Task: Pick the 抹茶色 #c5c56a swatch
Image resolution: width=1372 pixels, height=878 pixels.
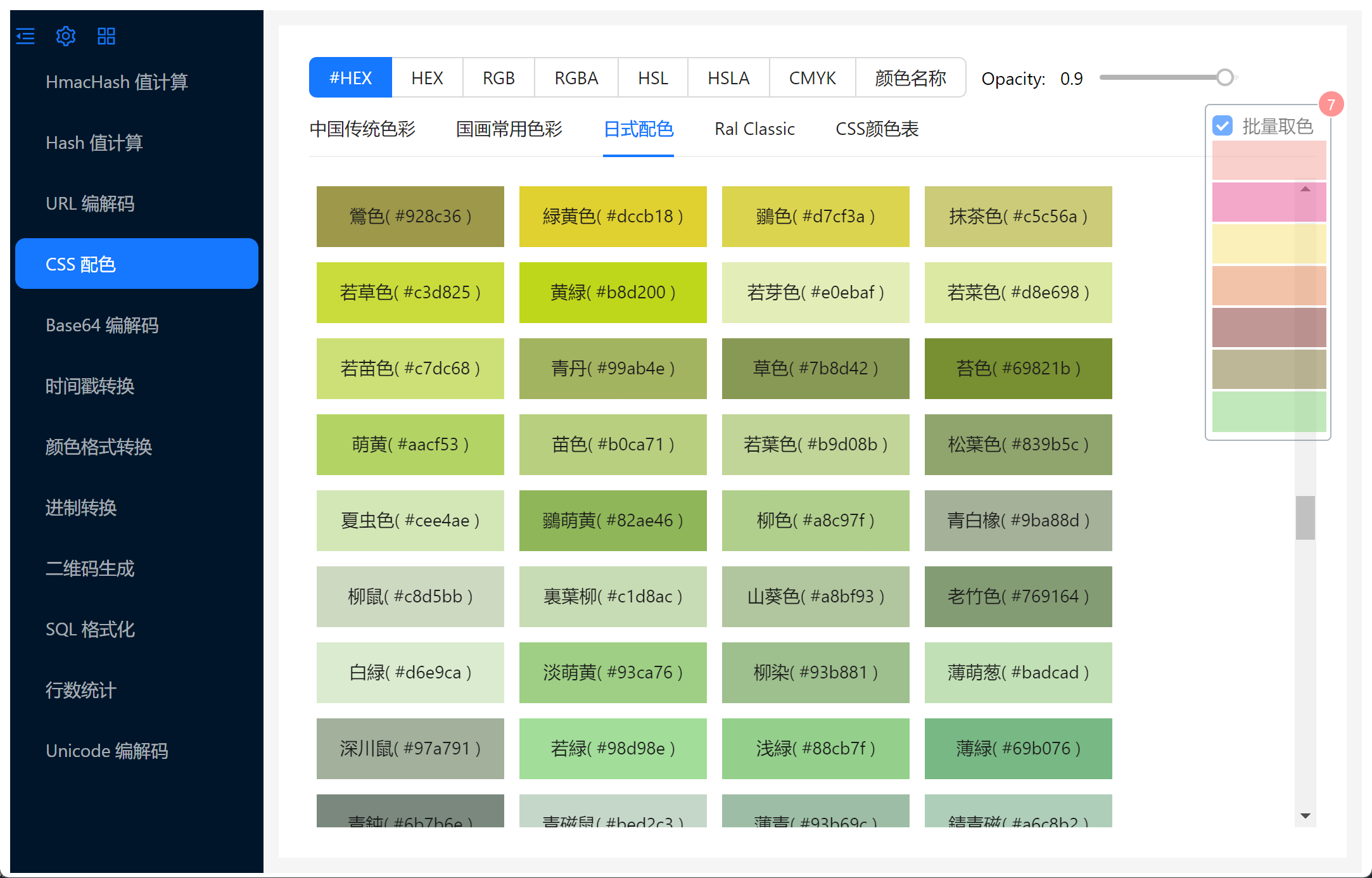Action: (x=1018, y=217)
